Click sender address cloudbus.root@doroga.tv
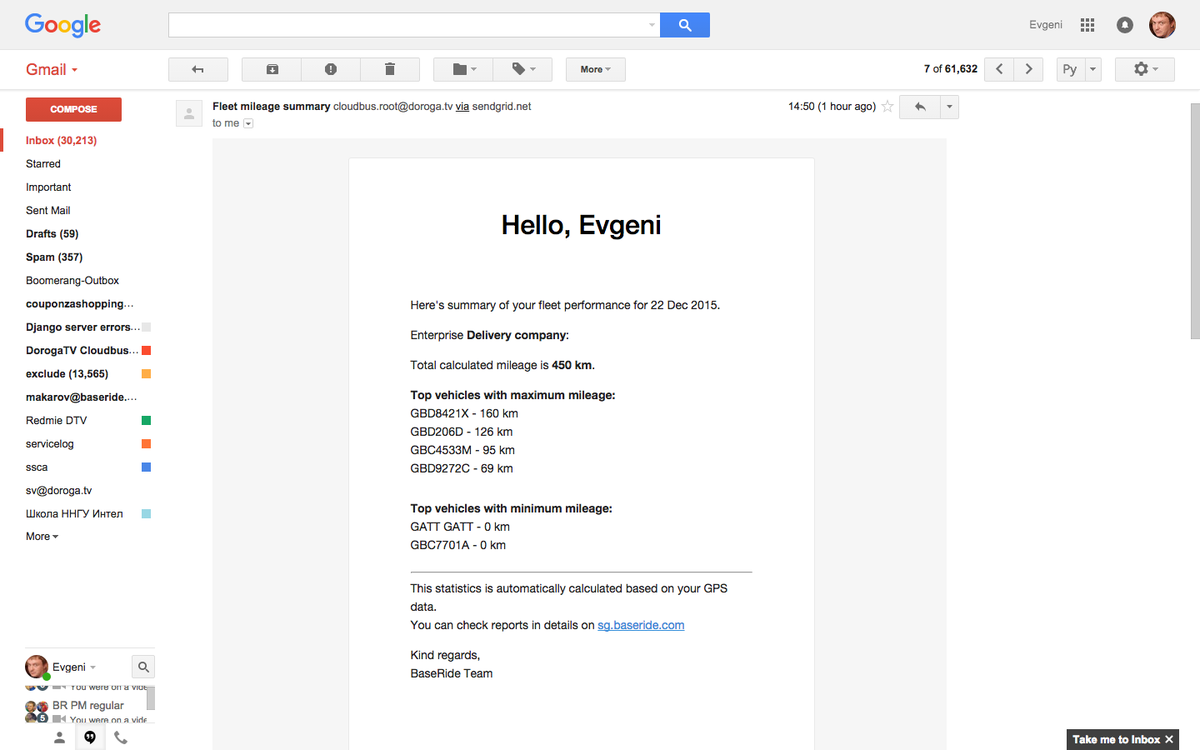Screen dimensions: 1200x750 pyautogui.click(x=393, y=106)
